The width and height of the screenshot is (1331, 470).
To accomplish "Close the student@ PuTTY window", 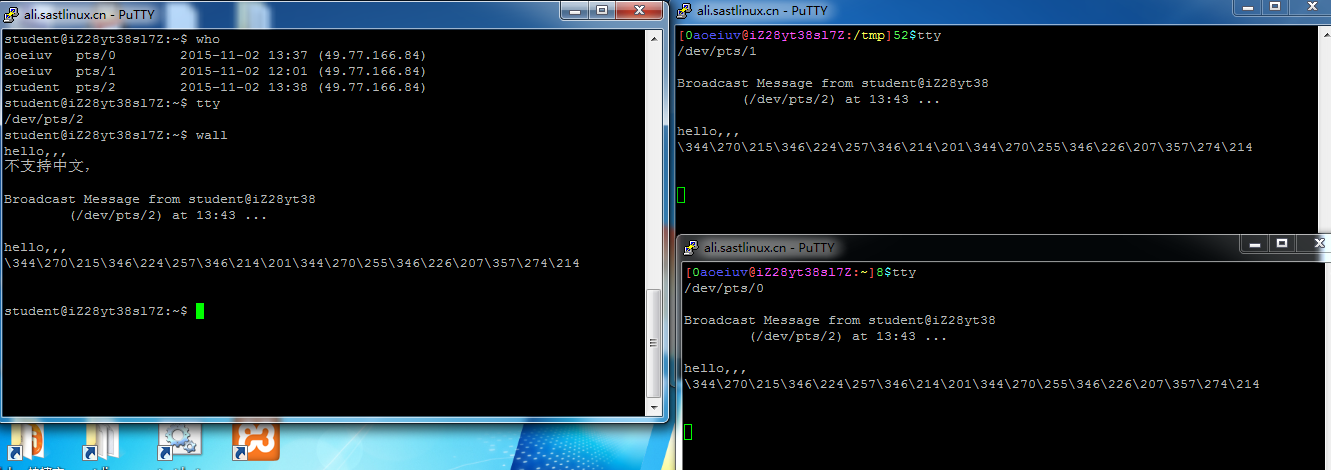I will coord(638,11).
